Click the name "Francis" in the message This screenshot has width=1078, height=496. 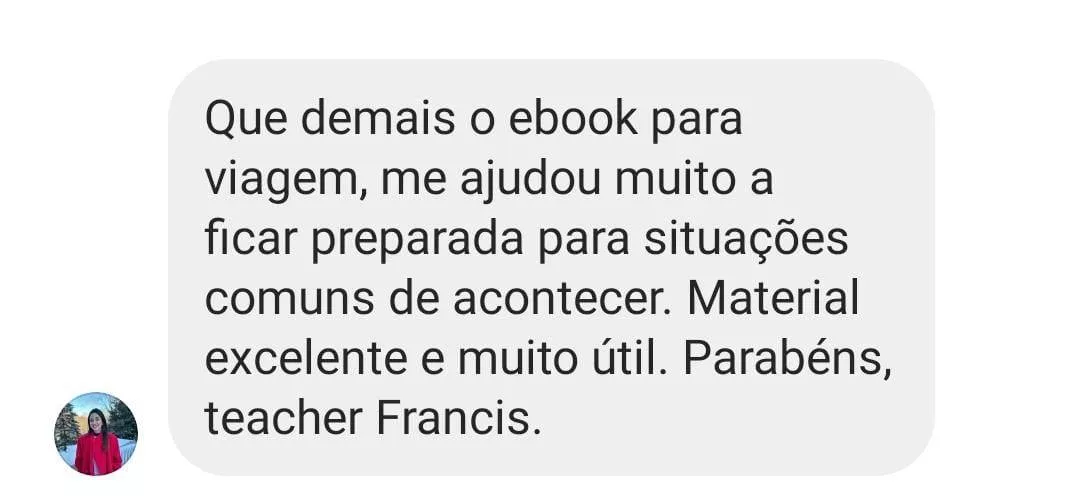click(x=454, y=418)
